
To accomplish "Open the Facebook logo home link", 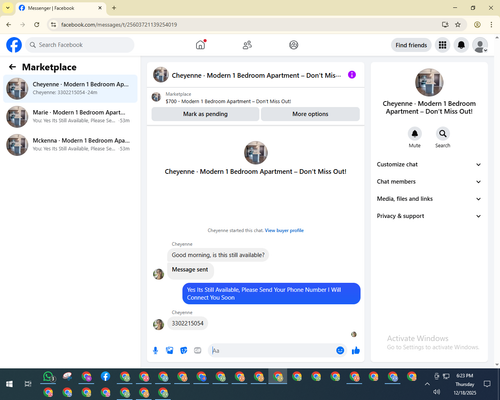I will click(14, 45).
